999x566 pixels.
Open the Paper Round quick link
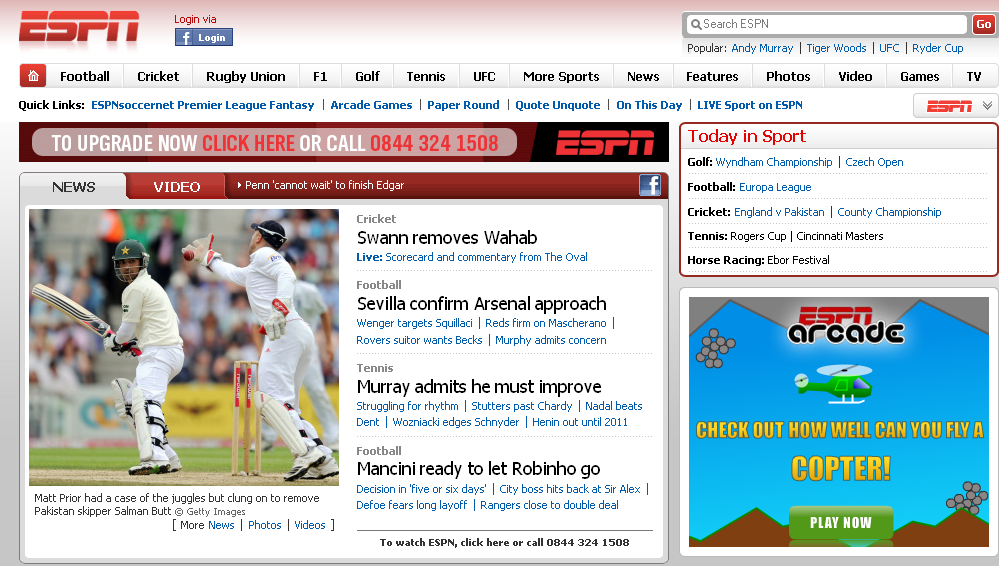pyautogui.click(x=463, y=105)
